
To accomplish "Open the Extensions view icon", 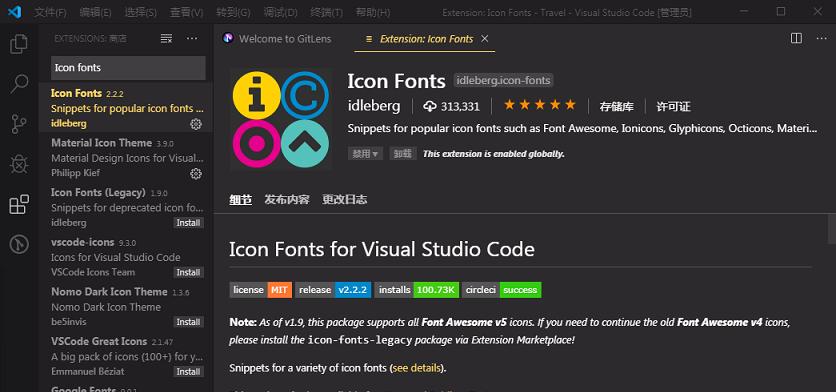I will 19,204.
